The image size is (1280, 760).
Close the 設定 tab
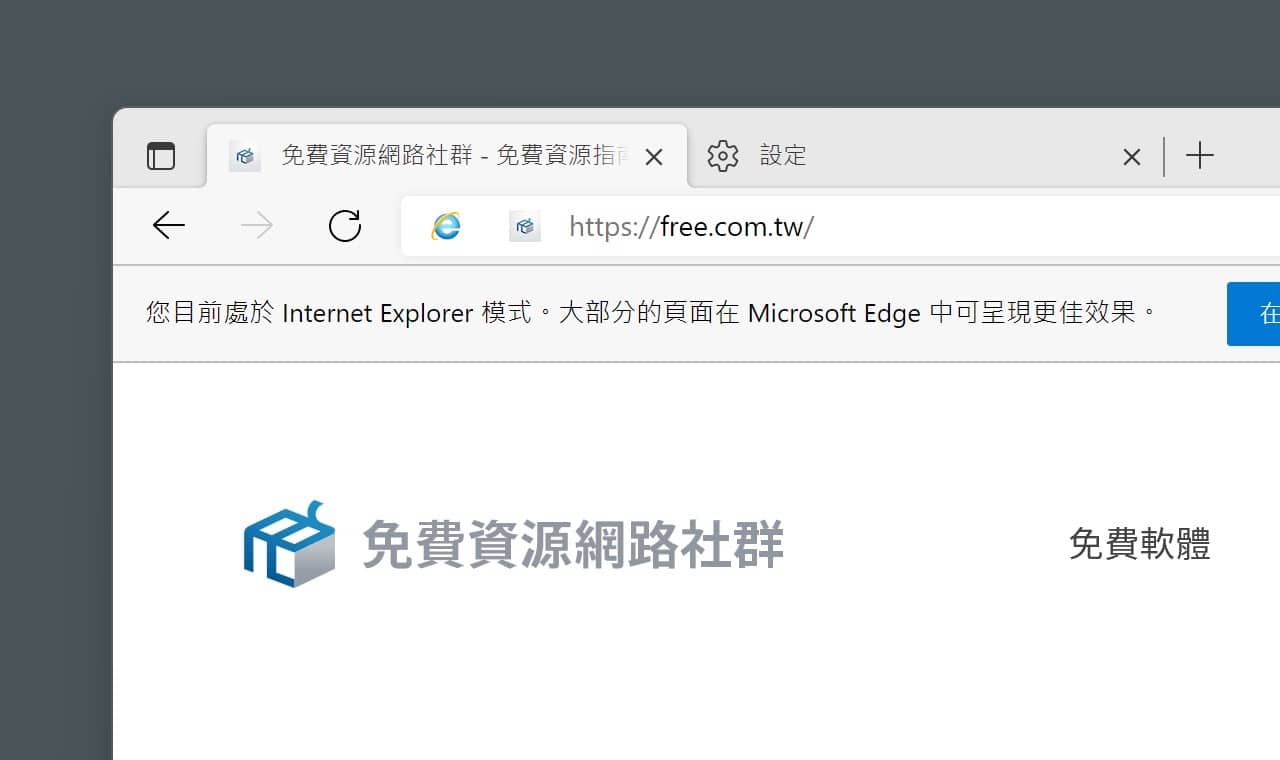(x=1132, y=157)
